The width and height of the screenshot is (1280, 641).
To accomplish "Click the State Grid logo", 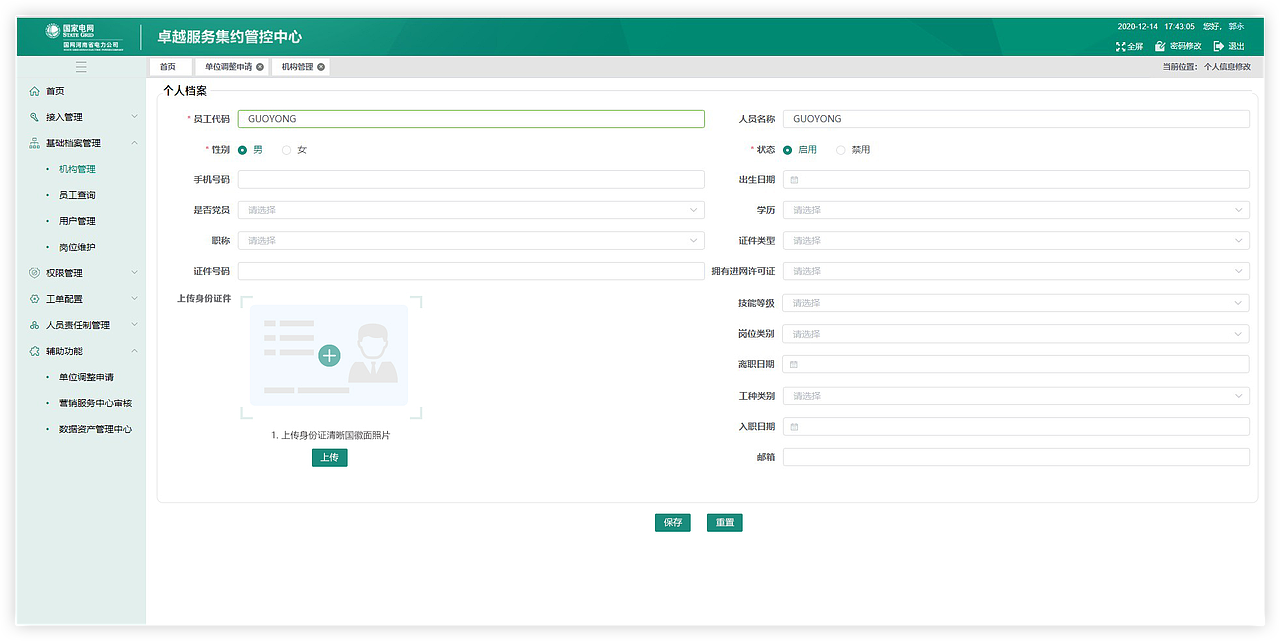I will coord(84,36).
